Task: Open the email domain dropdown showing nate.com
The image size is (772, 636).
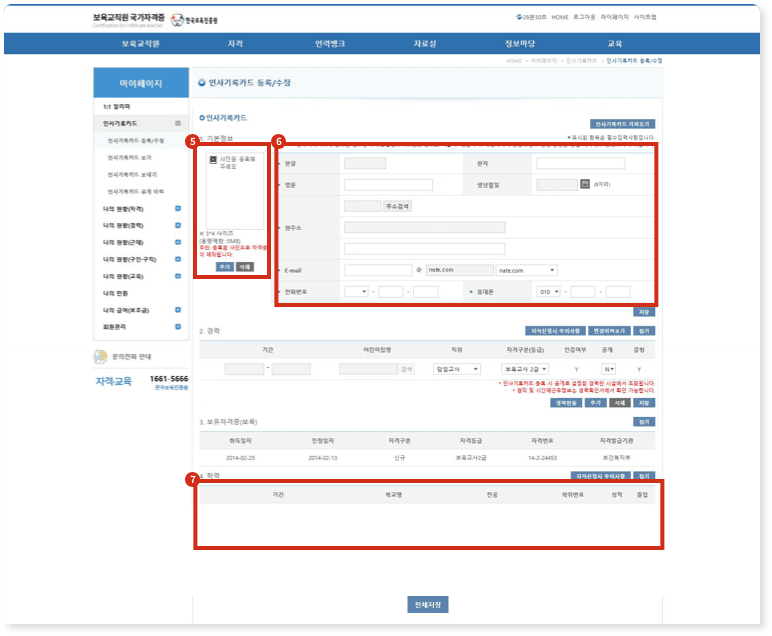Action: pyautogui.click(x=526, y=270)
